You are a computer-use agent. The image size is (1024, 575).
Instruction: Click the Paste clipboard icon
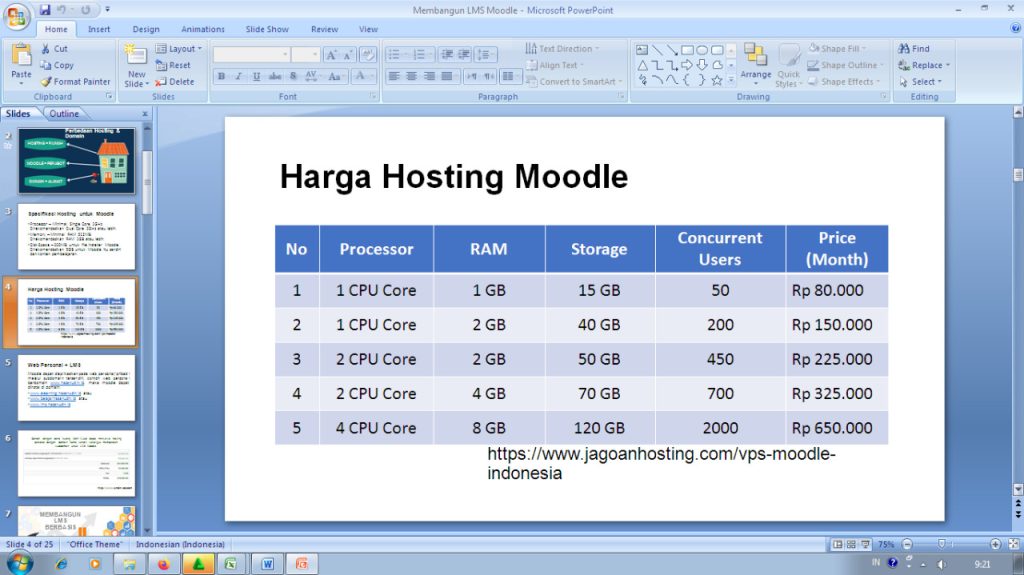pyautogui.click(x=20, y=56)
